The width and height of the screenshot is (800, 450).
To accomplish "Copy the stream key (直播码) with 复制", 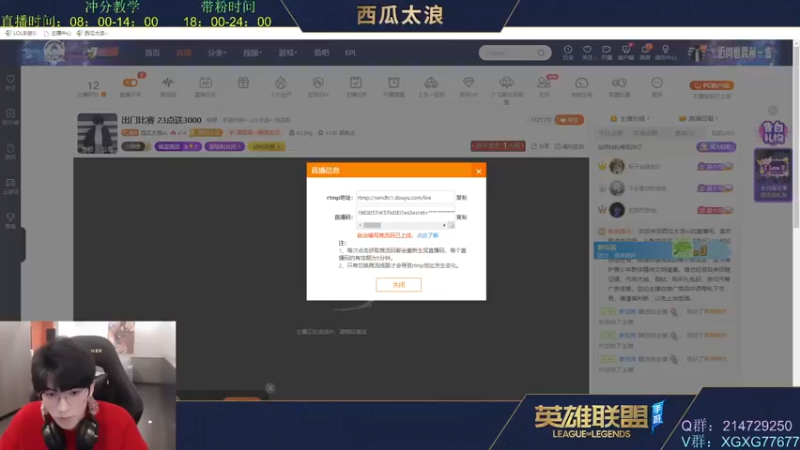I will [x=461, y=217].
